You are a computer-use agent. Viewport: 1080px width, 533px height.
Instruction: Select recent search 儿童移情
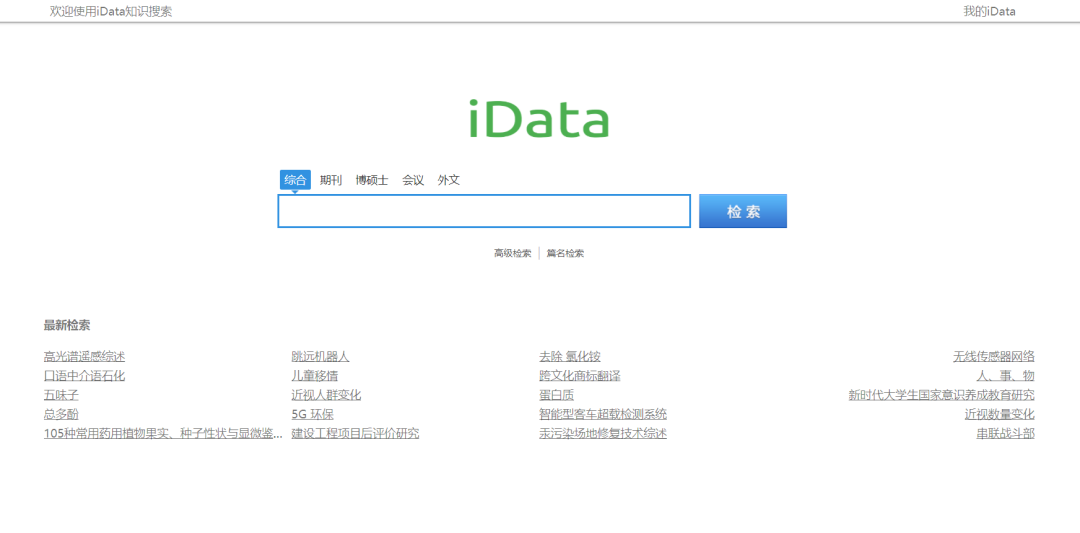pos(314,376)
